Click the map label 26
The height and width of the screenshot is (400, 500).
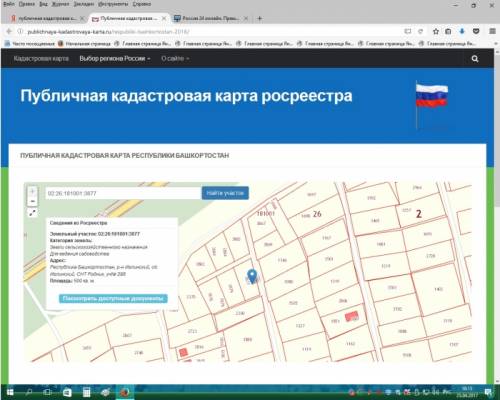pos(317,214)
